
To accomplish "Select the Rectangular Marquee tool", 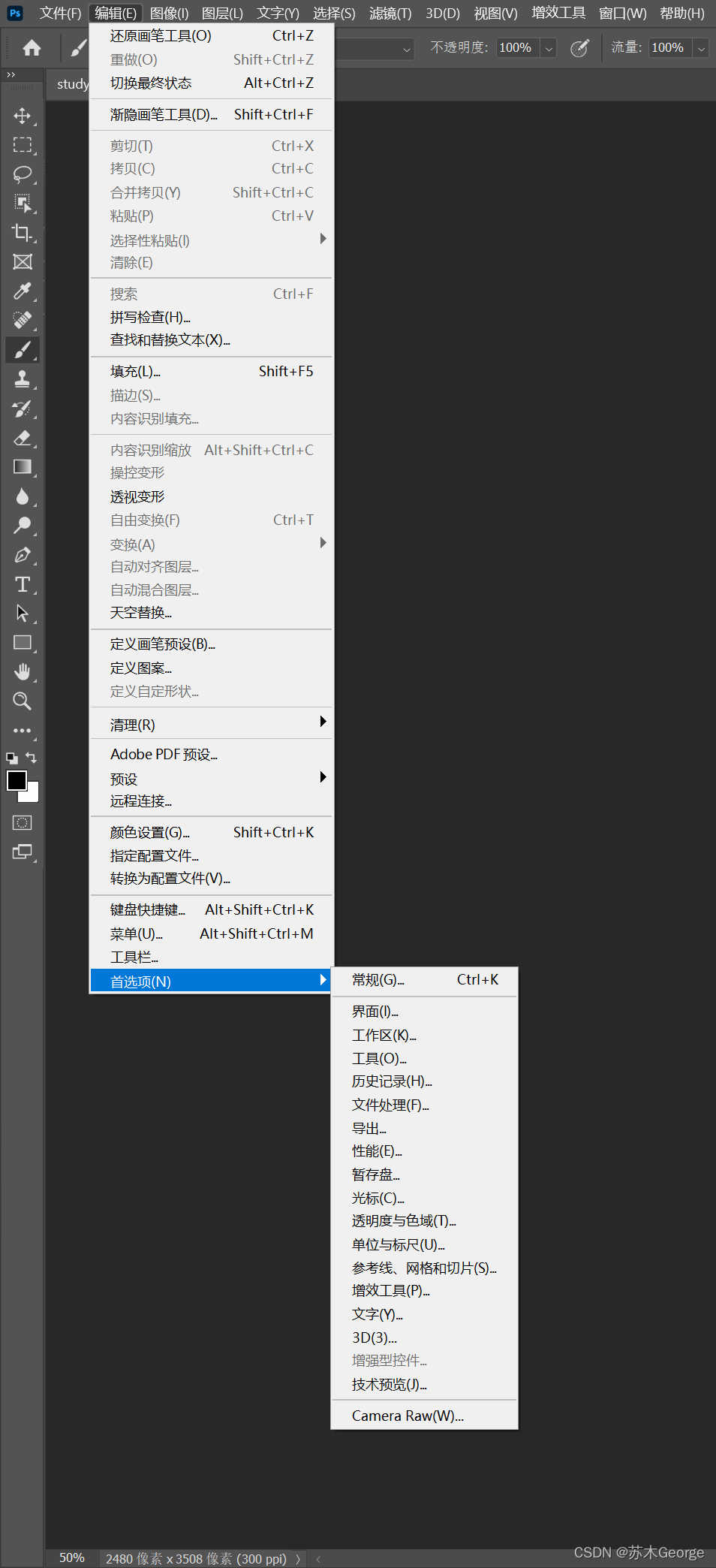I will pos(23,145).
